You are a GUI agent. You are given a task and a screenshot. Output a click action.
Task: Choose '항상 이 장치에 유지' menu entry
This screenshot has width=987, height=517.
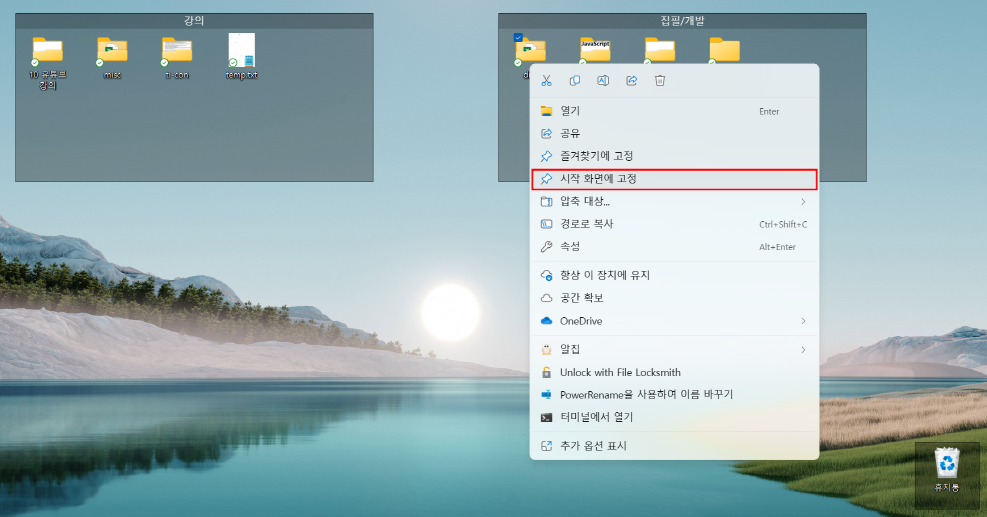pos(674,275)
